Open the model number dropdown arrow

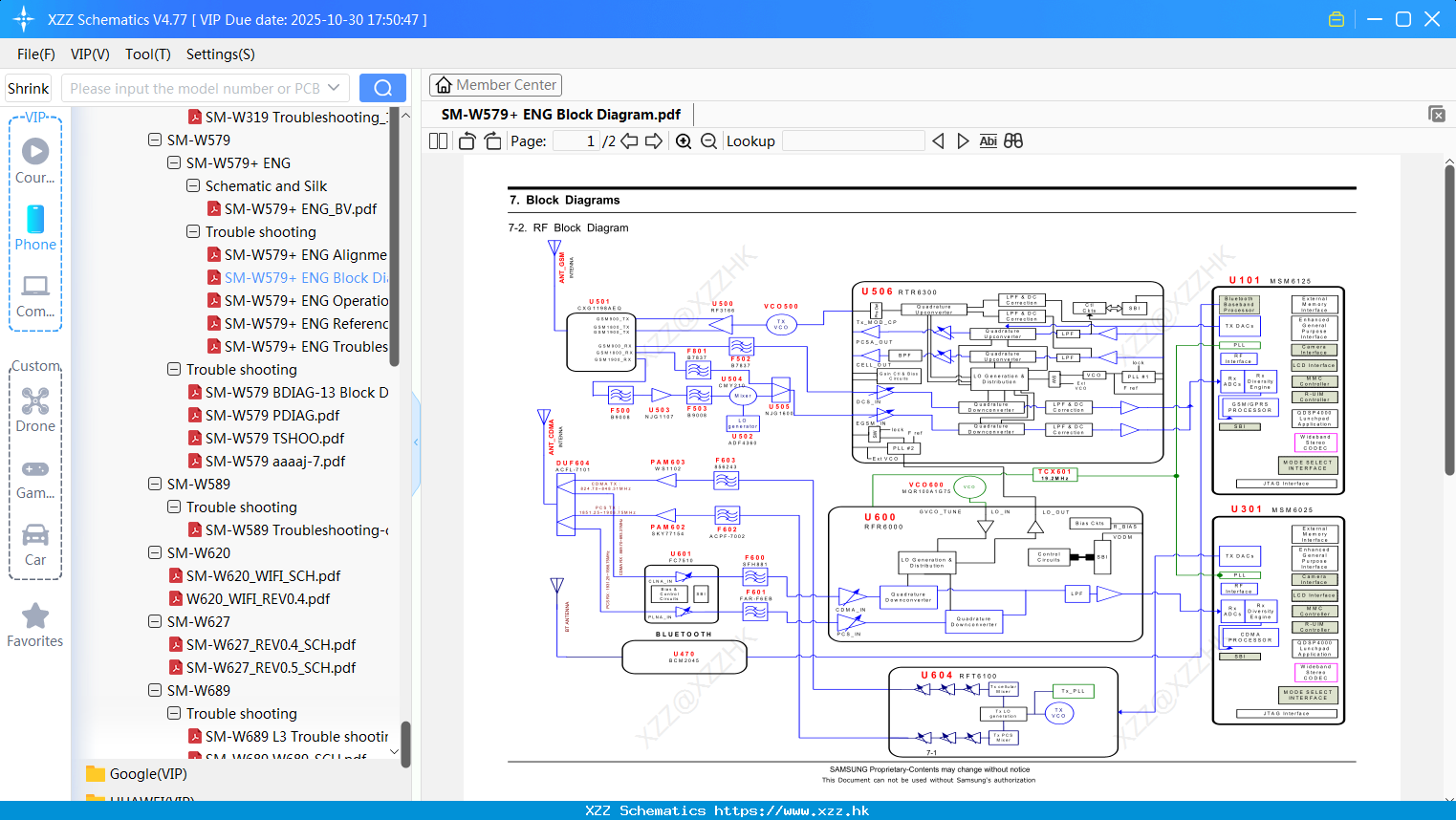(x=334, y=88)
